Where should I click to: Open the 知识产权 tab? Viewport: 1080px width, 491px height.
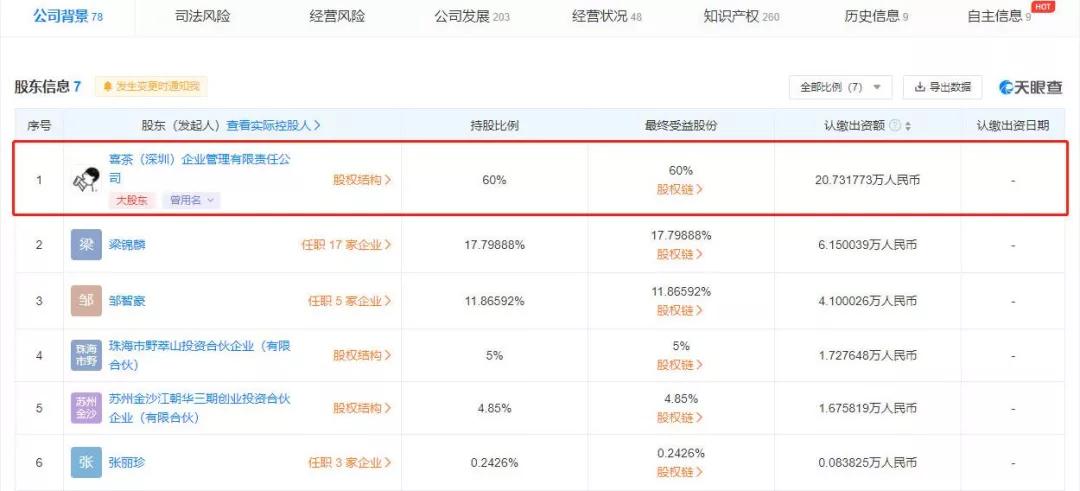click(x=742, y=16)
